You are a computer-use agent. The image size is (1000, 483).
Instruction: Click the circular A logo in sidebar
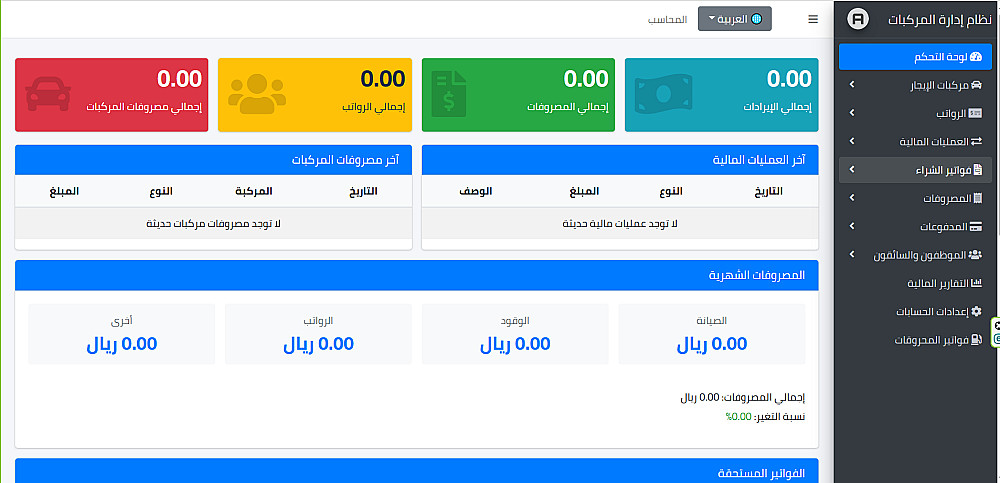(858, 19)
